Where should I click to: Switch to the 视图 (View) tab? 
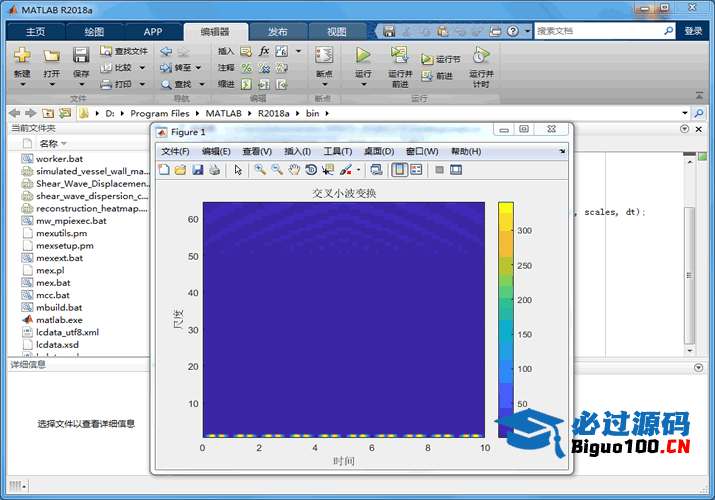pyautogui.click(x=337, y=31)
